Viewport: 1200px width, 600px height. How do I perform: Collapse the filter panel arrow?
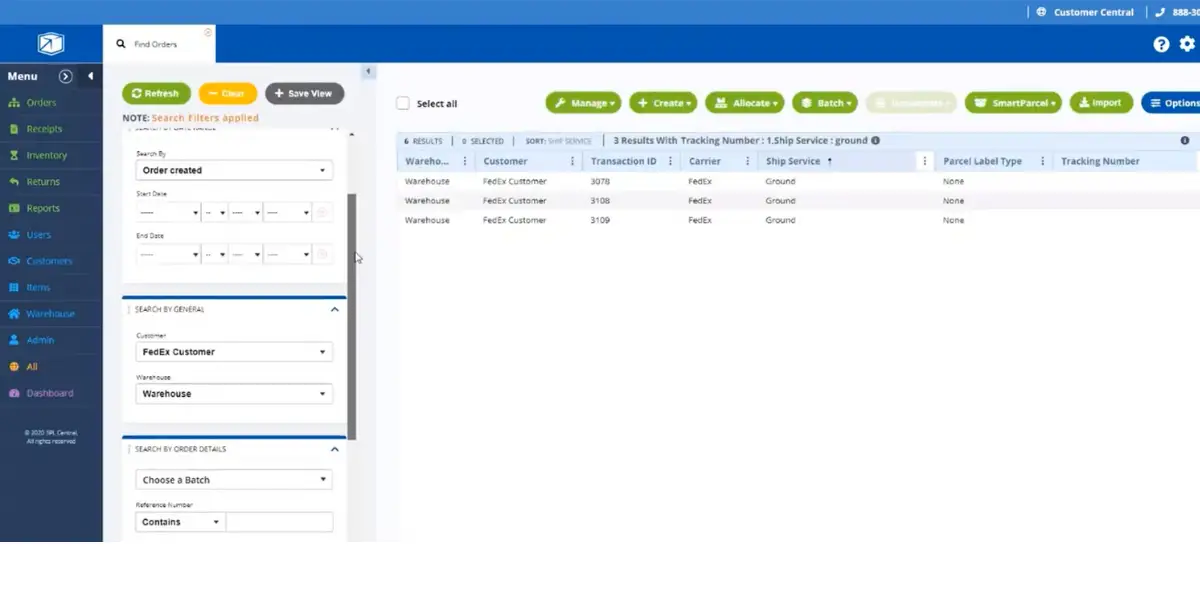pyautogui.click(x=368, y=71)
